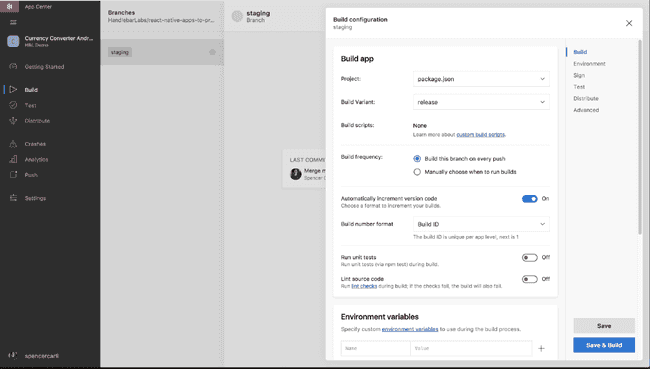Open the Build section icon in sidebar

pyautogui.click(x=13, y=90)
